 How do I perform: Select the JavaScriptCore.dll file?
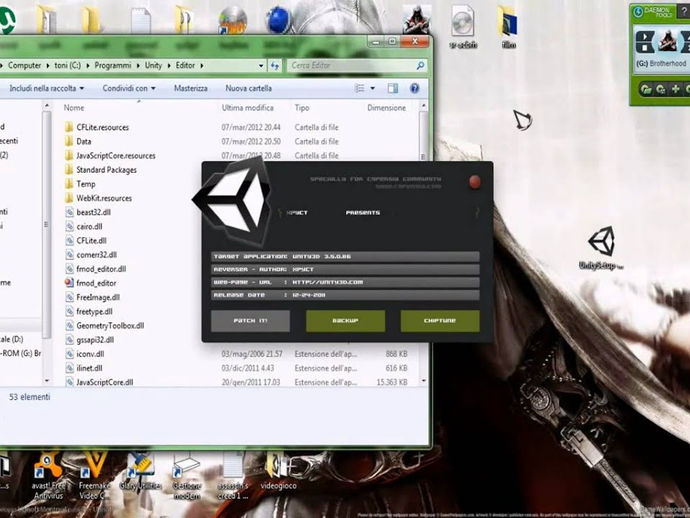[105, 382]
